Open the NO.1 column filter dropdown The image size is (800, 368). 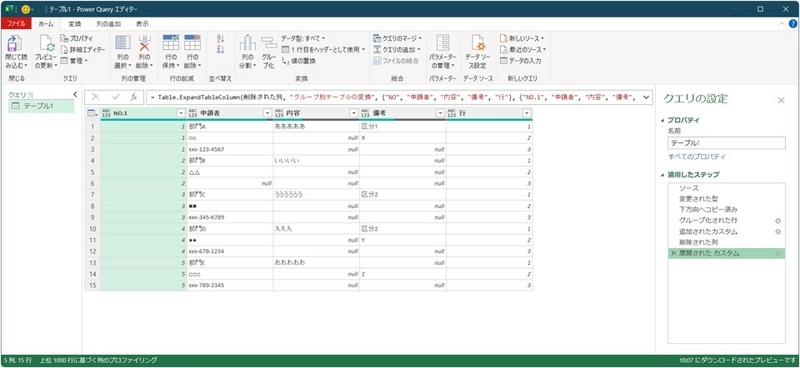point(181,113)
